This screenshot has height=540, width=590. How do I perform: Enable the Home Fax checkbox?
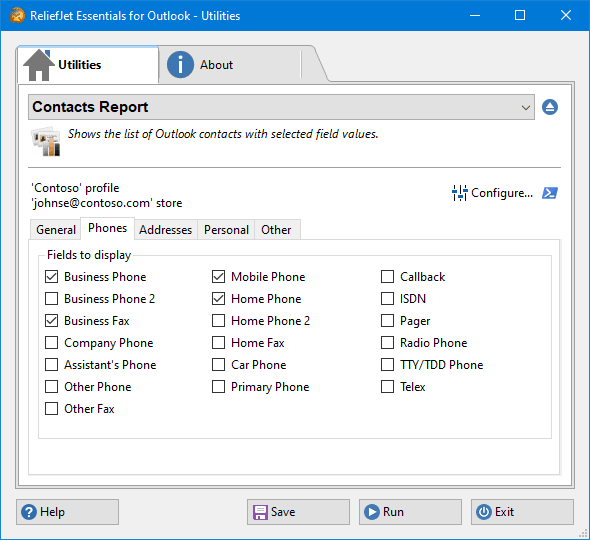[219, 342]
